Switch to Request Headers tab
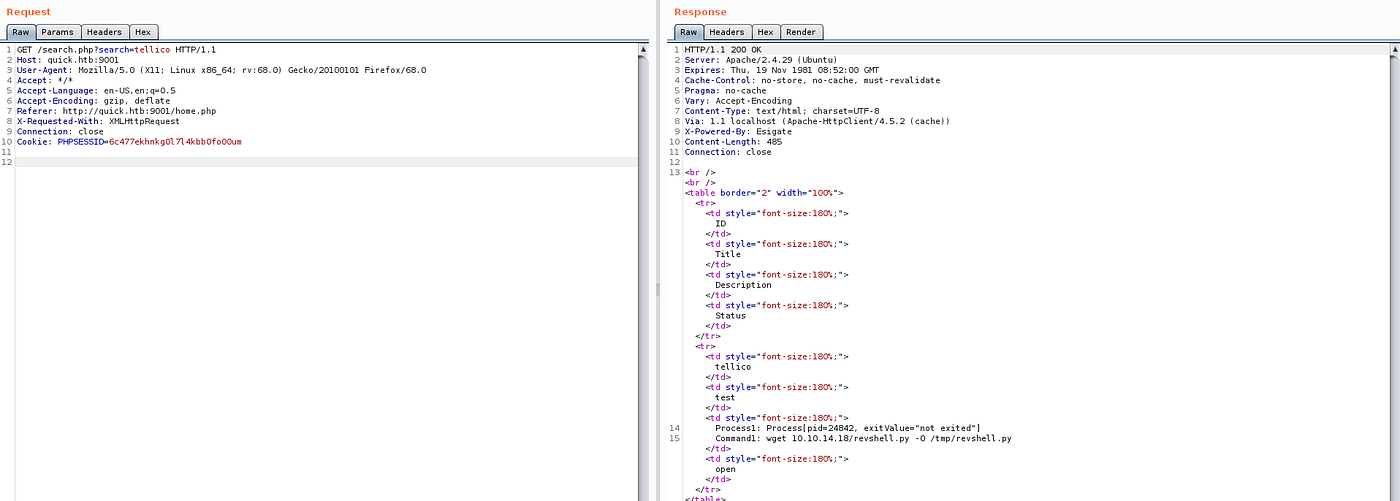Screen dimensions: 1400x501 click(x=104, y=32)
